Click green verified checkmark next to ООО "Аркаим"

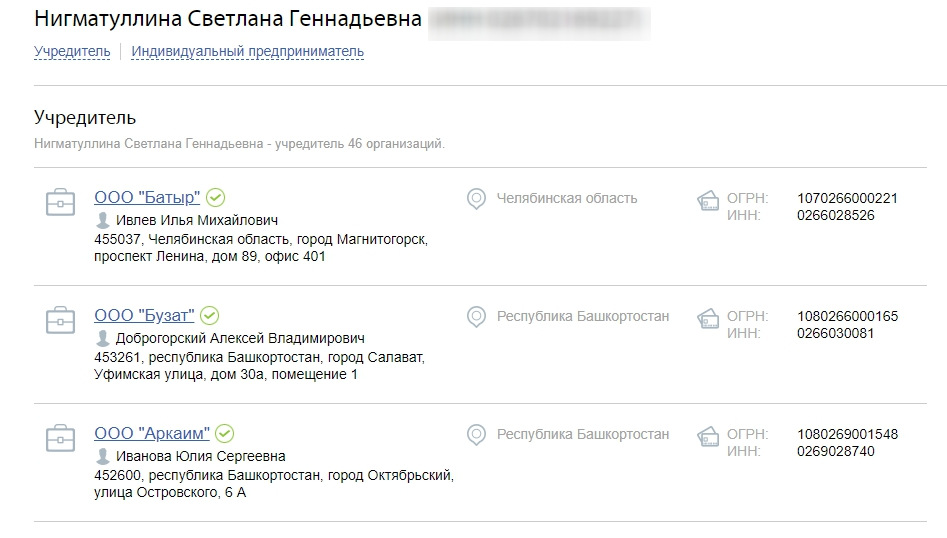point(225,433)
